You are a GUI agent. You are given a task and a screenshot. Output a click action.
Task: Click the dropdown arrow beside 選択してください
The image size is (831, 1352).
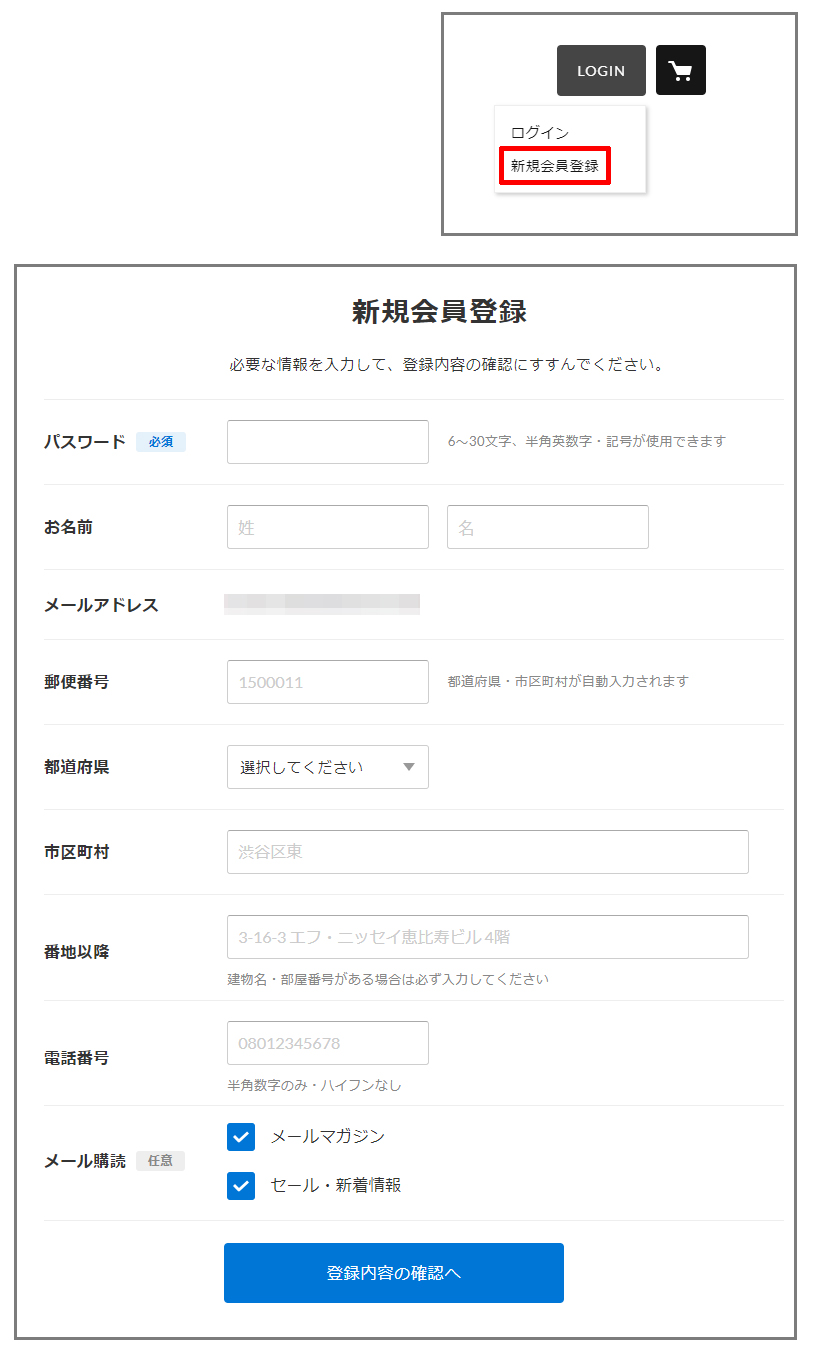tap(408, 767)
